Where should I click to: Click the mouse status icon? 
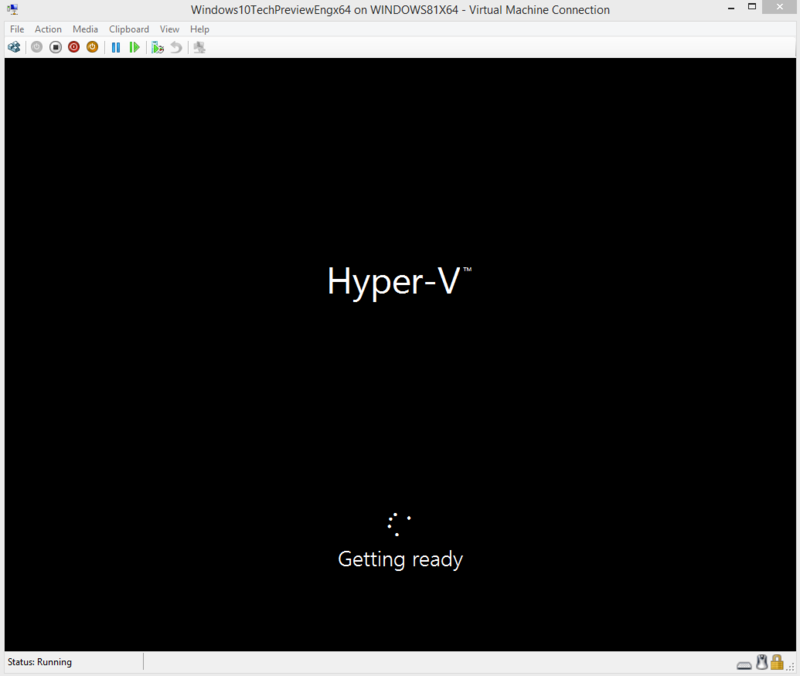click(x=762, y=662)
